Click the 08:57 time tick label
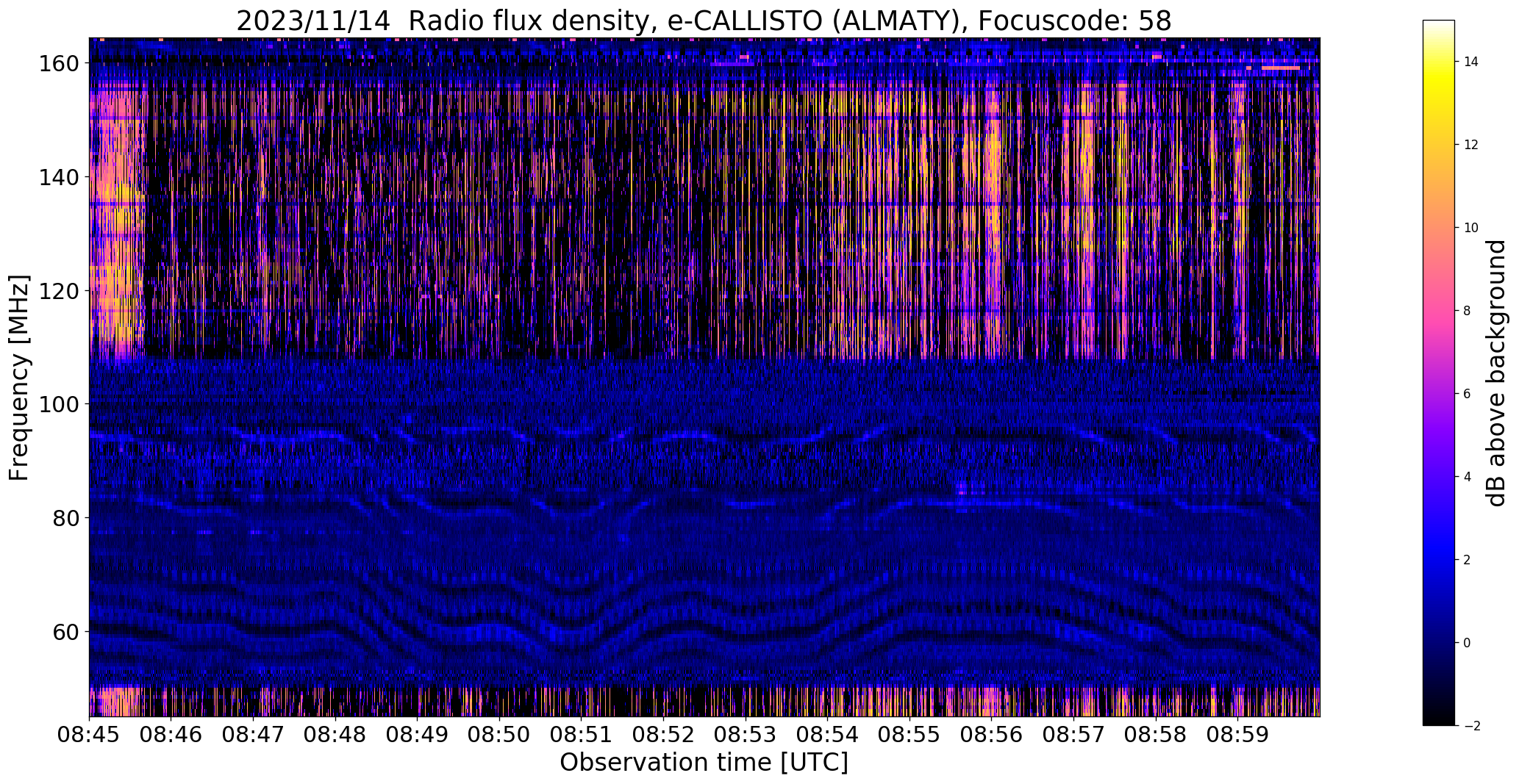1519x784 pixels. pos(1074,734)
